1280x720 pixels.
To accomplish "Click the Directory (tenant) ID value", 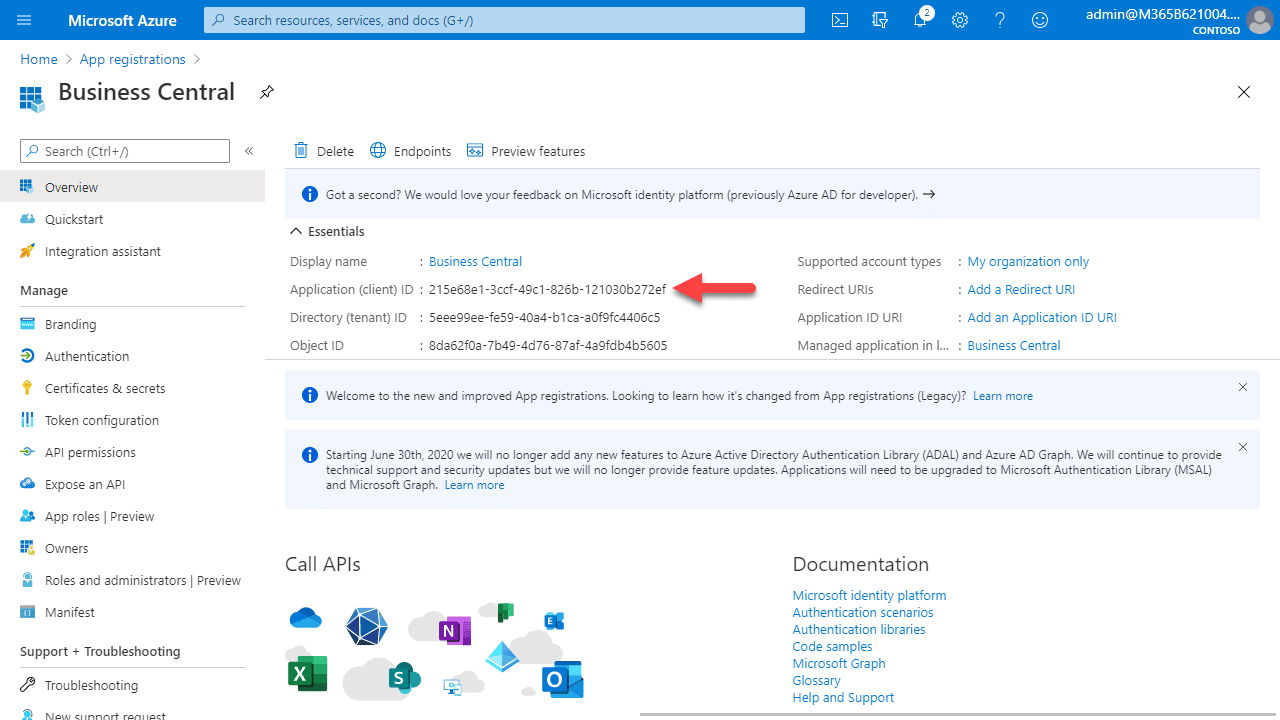I will pyautogui.click(x=544, y=317).
